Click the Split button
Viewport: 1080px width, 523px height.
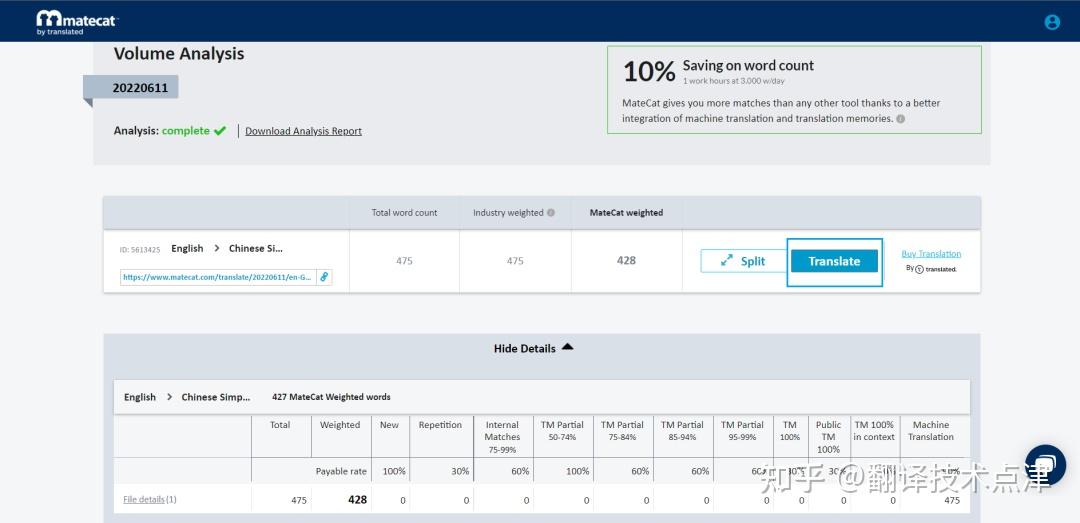pyautogui.click(x=742, y=261)
